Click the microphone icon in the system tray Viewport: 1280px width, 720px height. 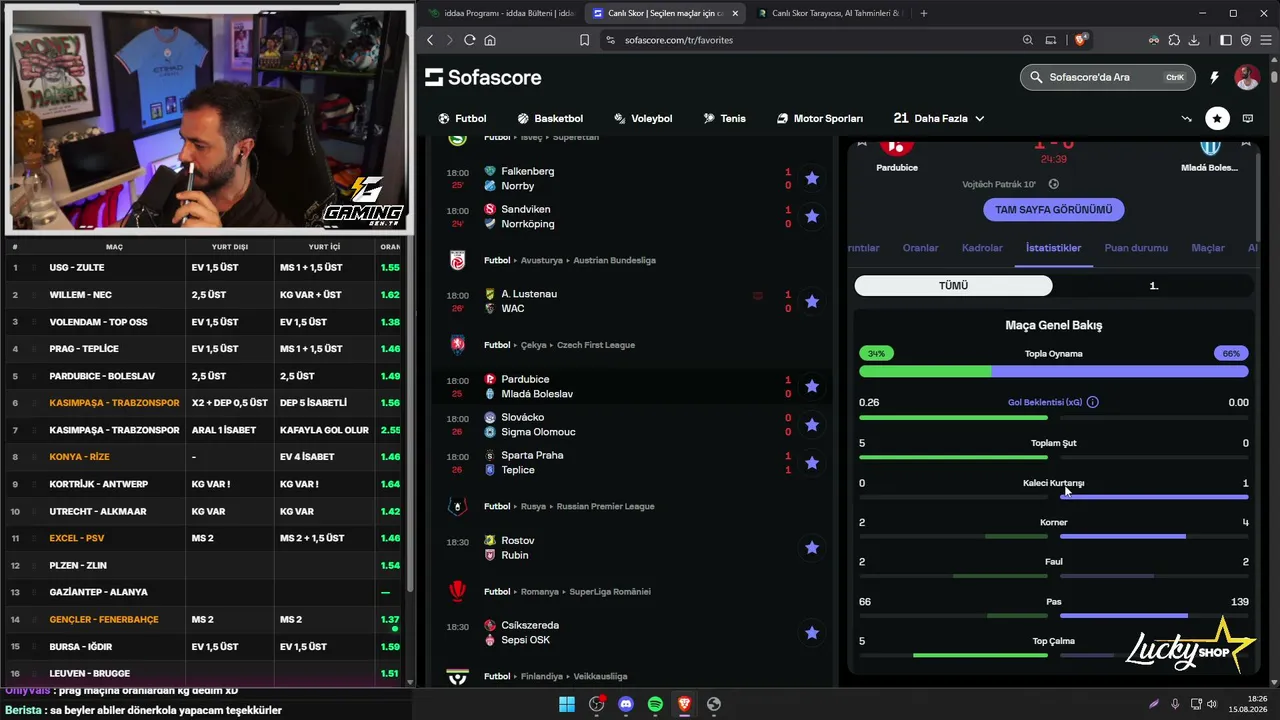click(1175, 704)
